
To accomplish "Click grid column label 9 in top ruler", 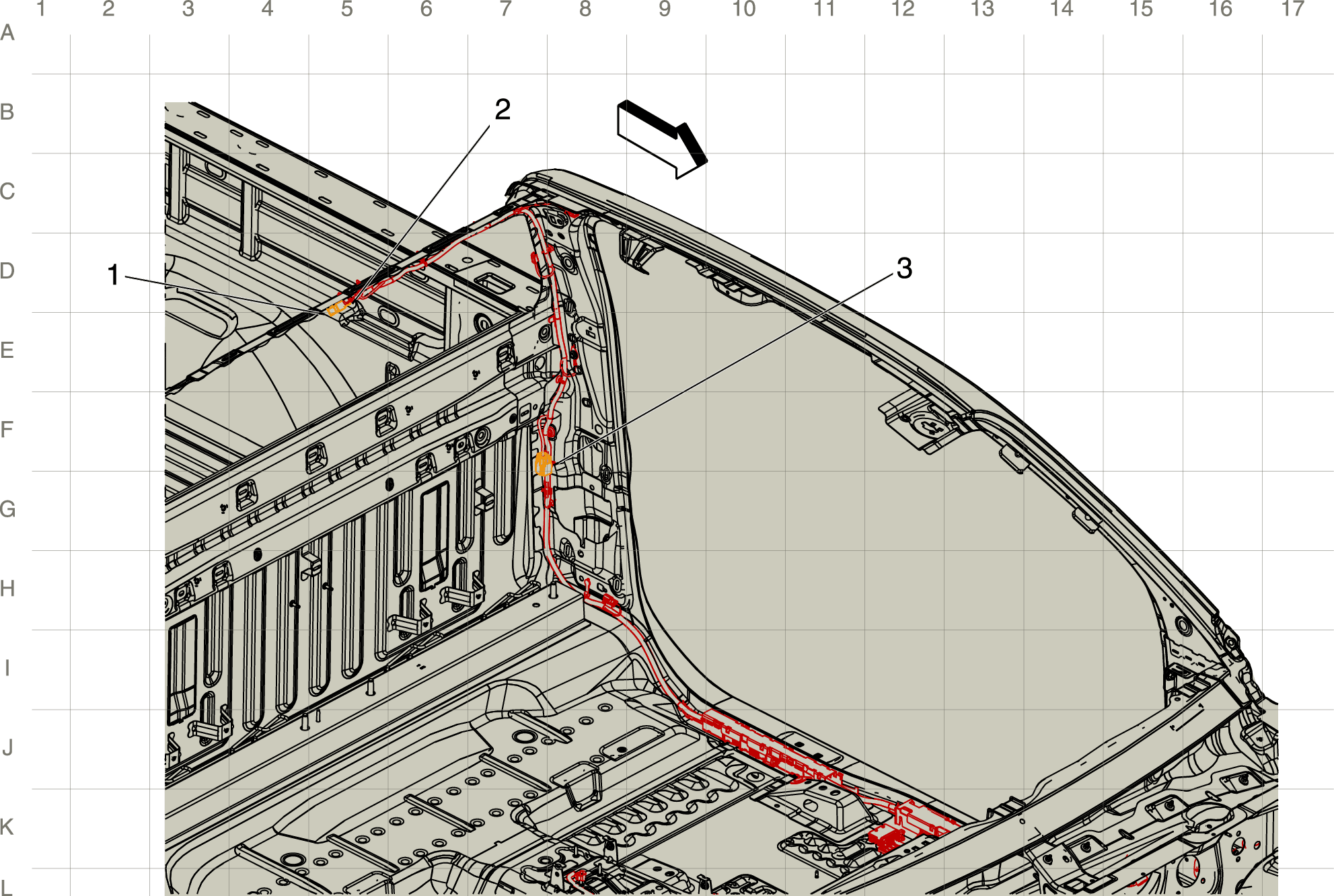I will [665, 9].
